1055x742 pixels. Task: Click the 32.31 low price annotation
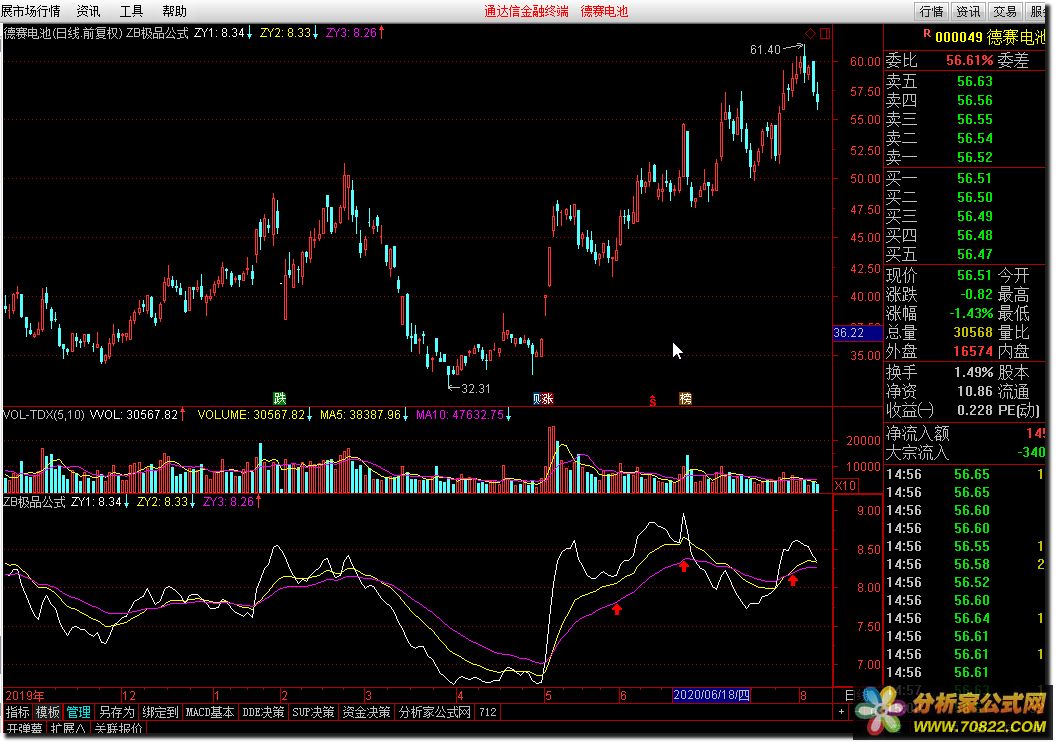click(x=476, y=389)
